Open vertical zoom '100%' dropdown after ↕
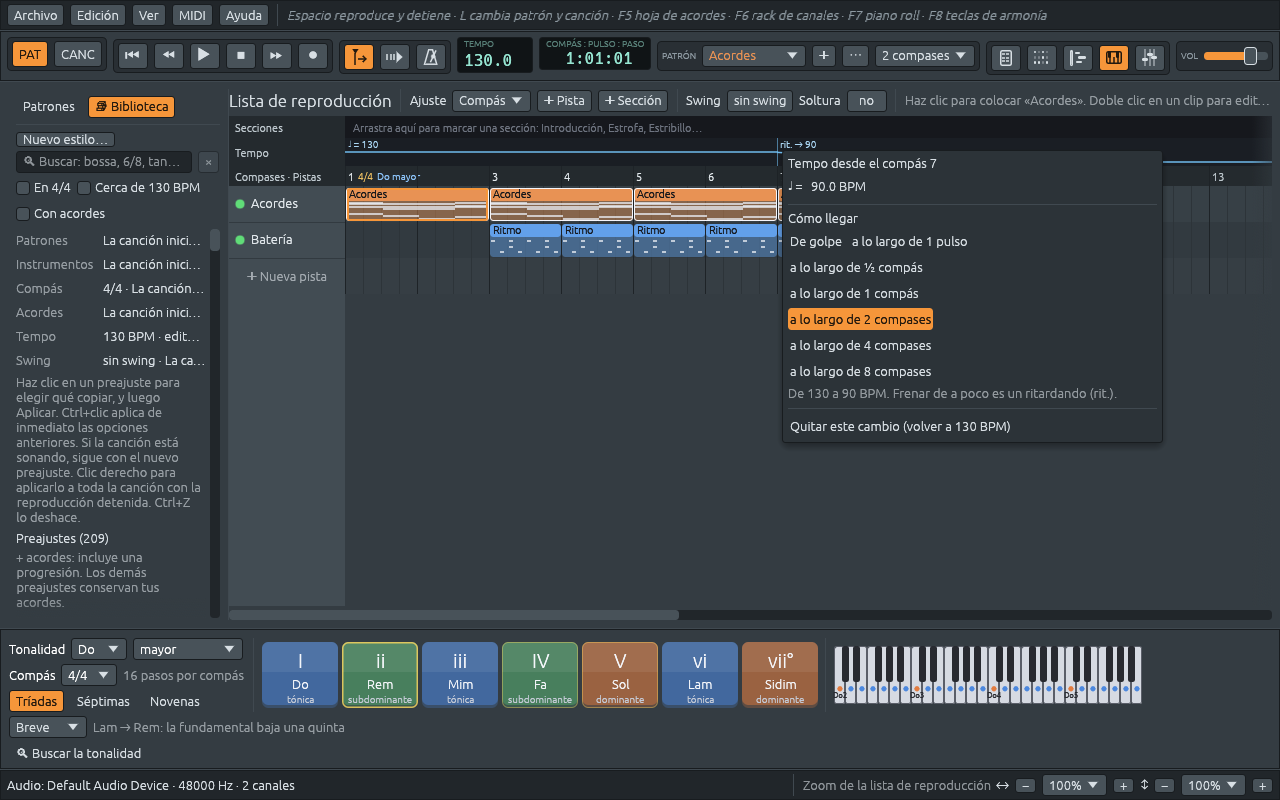Image resolution: width=1280 pixels, height=800 pixels. [1214, 786]
